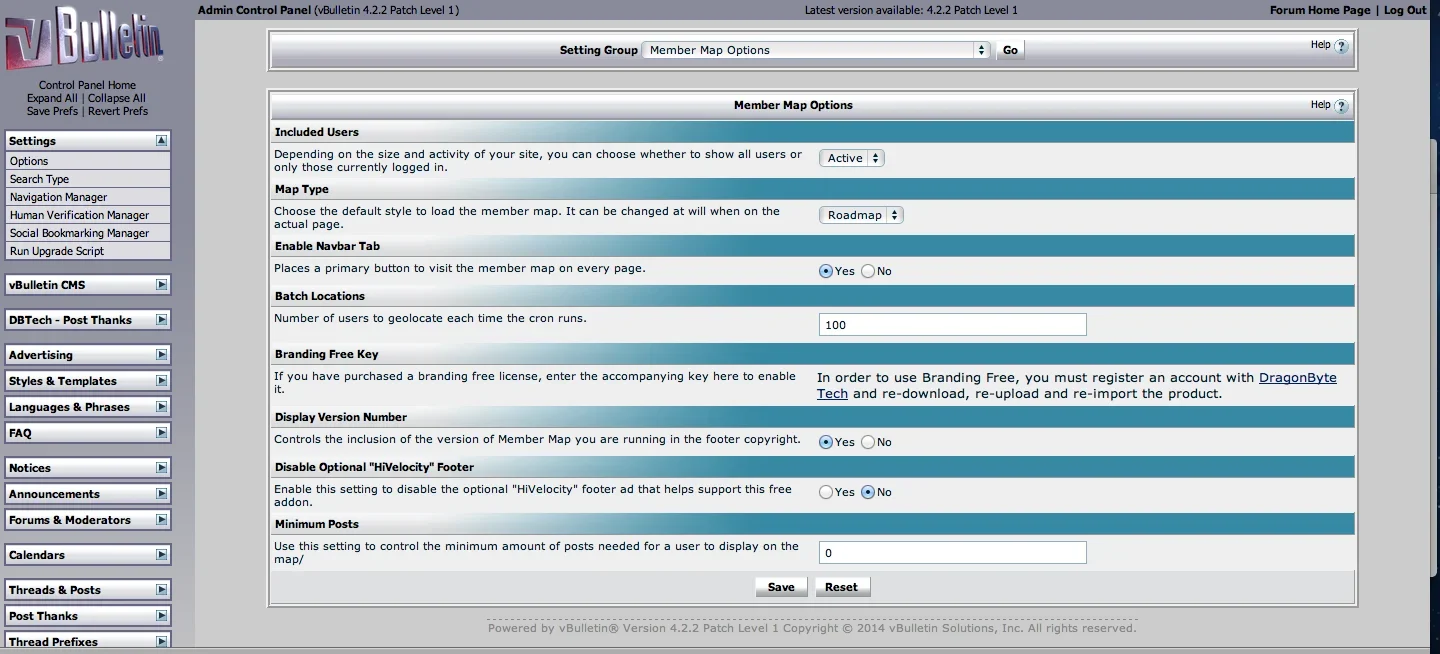The height and width of the screenshot is (654, 1440).
Task: Expand the FAQ section
Action: pyautogui.click(x=161, y=433)
